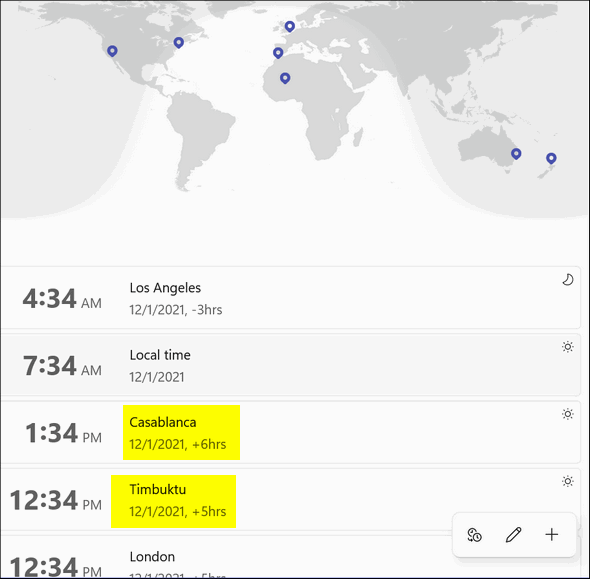This screenshot has height=579, width=590.
Task: Click the 1:34 PM Casablanca time
Action: [x=63, y=433]
